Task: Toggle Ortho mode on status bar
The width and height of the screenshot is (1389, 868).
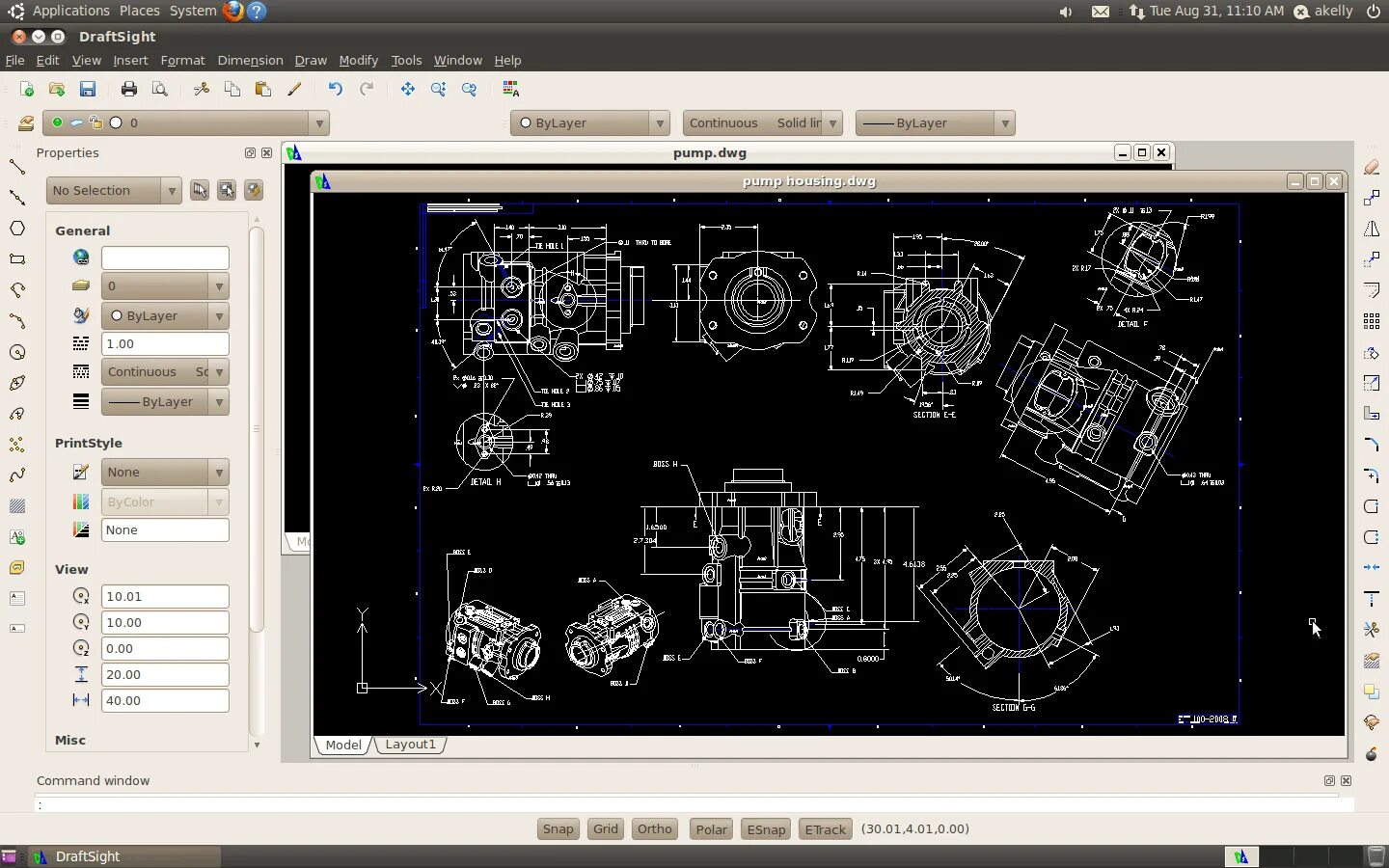Action: point(655,829)
